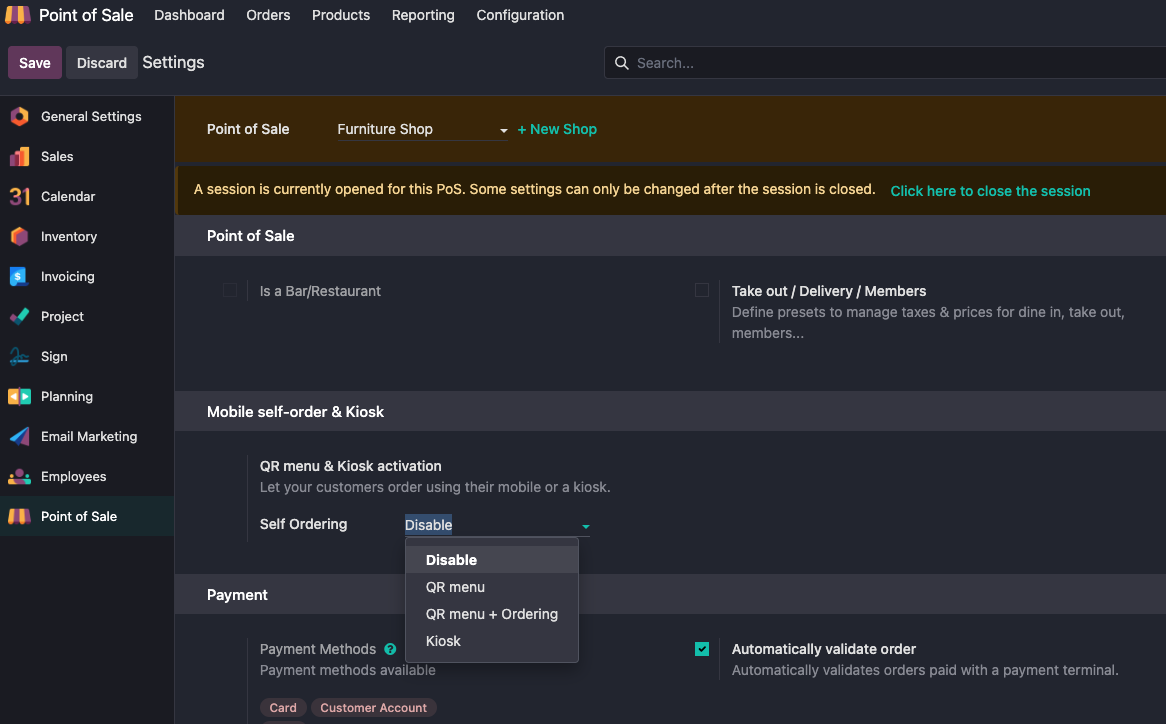Open Invoicing settings icon
Image resolution: width=1166 pixels, height=724 pixels.
coord(19,277)
